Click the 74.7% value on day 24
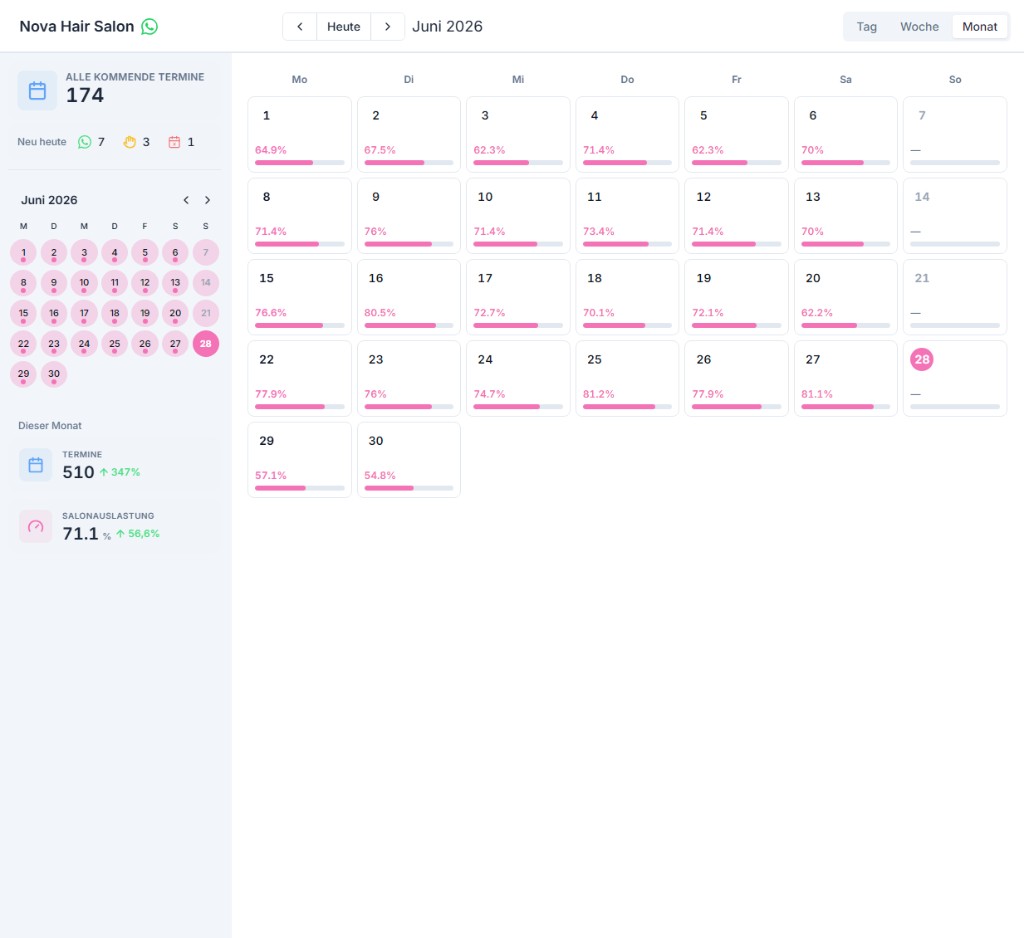 coord(489,394)
